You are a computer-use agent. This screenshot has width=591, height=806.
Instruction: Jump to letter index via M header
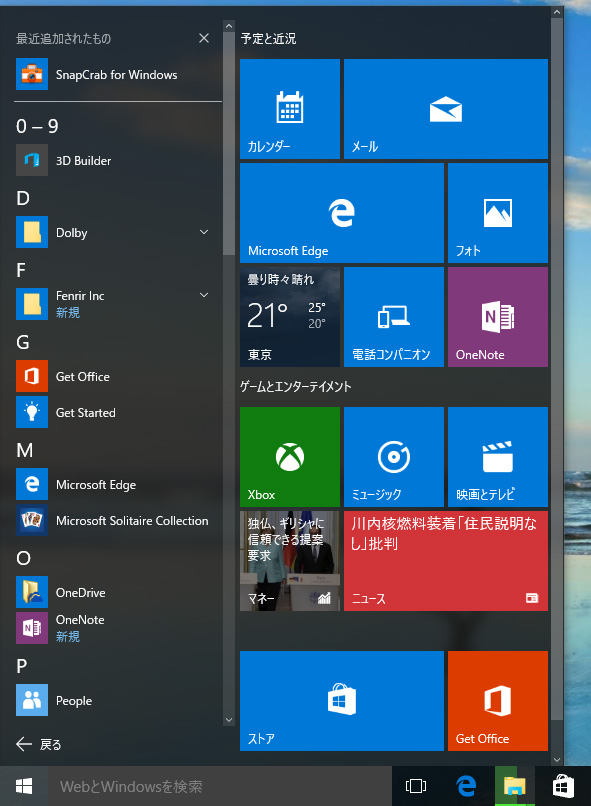(x=25, y=450)
